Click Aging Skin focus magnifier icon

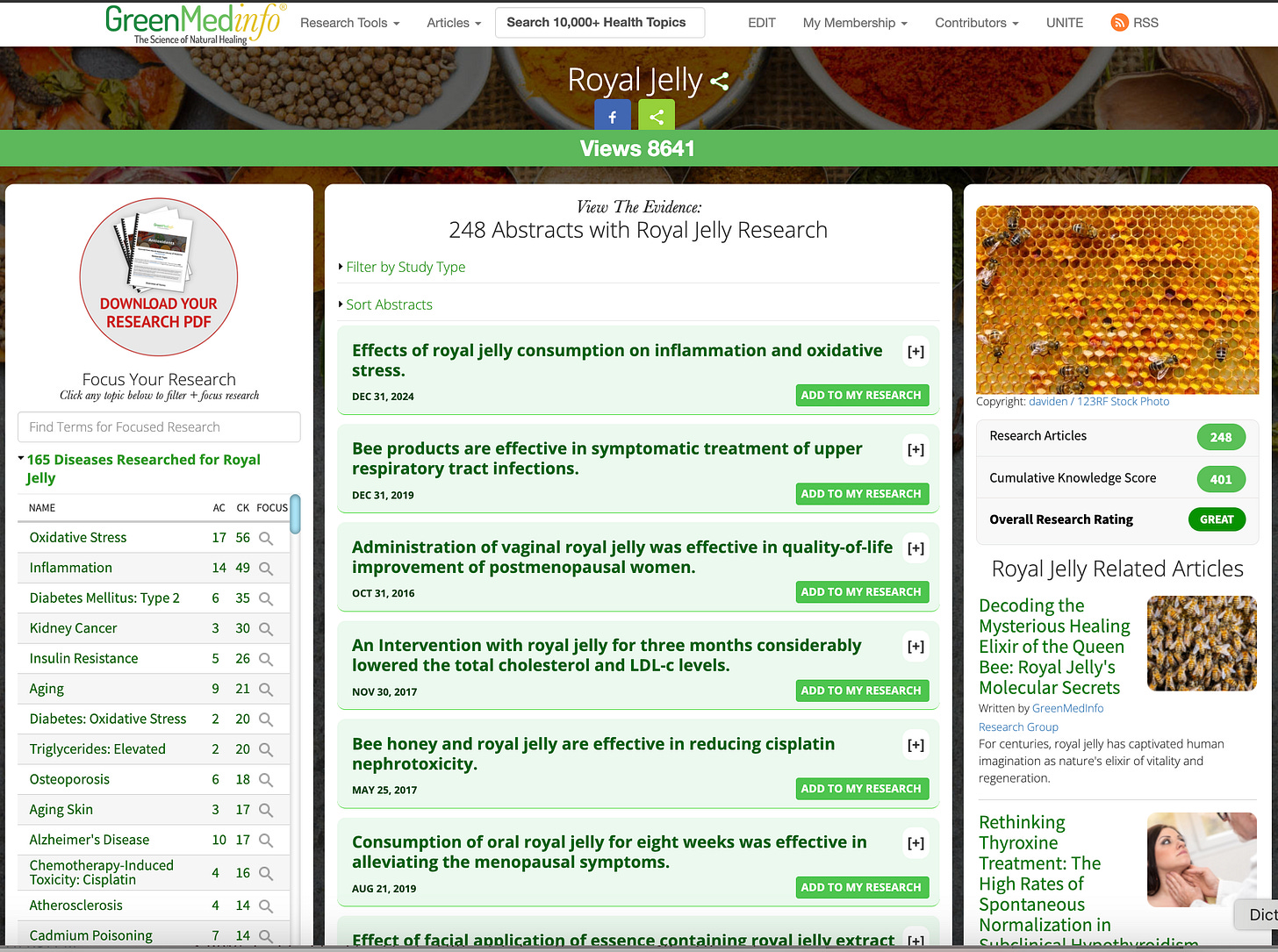pyautogui.click(x=266, y=811)
